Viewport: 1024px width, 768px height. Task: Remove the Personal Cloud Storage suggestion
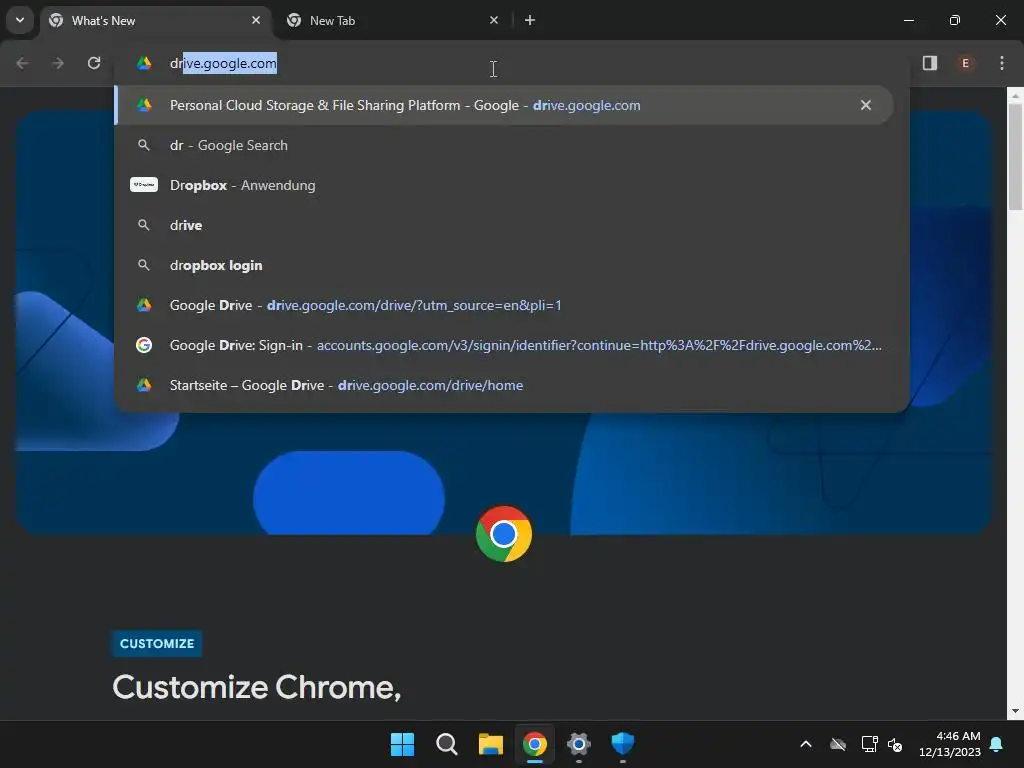(865, 105)
